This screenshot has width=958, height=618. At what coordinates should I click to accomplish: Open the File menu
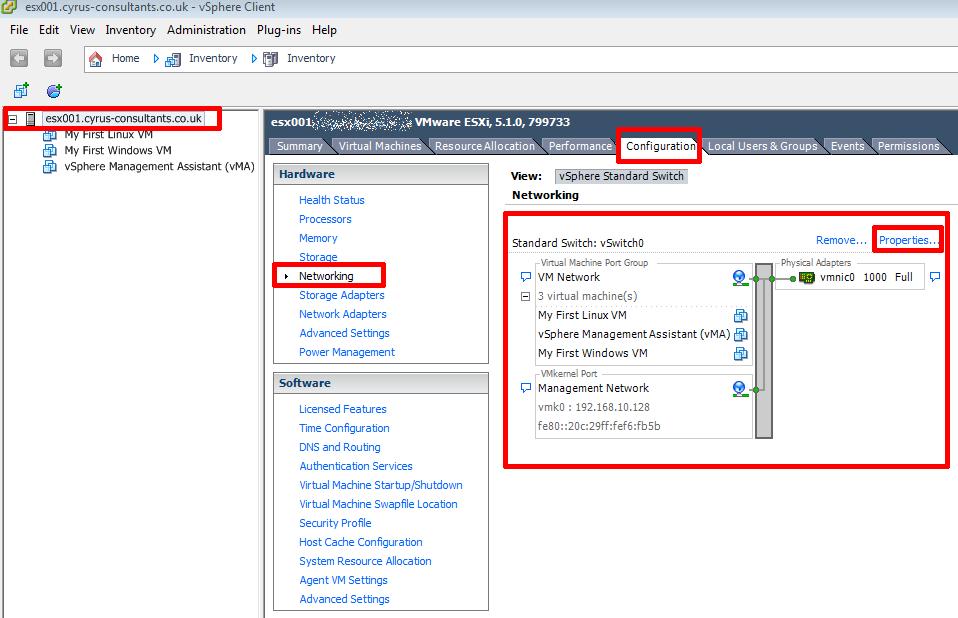point(19,30)
